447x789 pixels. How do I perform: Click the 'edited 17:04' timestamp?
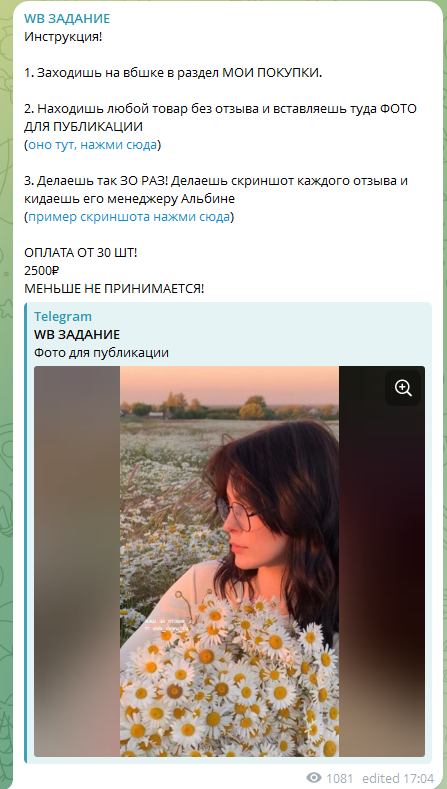(398, 778)
